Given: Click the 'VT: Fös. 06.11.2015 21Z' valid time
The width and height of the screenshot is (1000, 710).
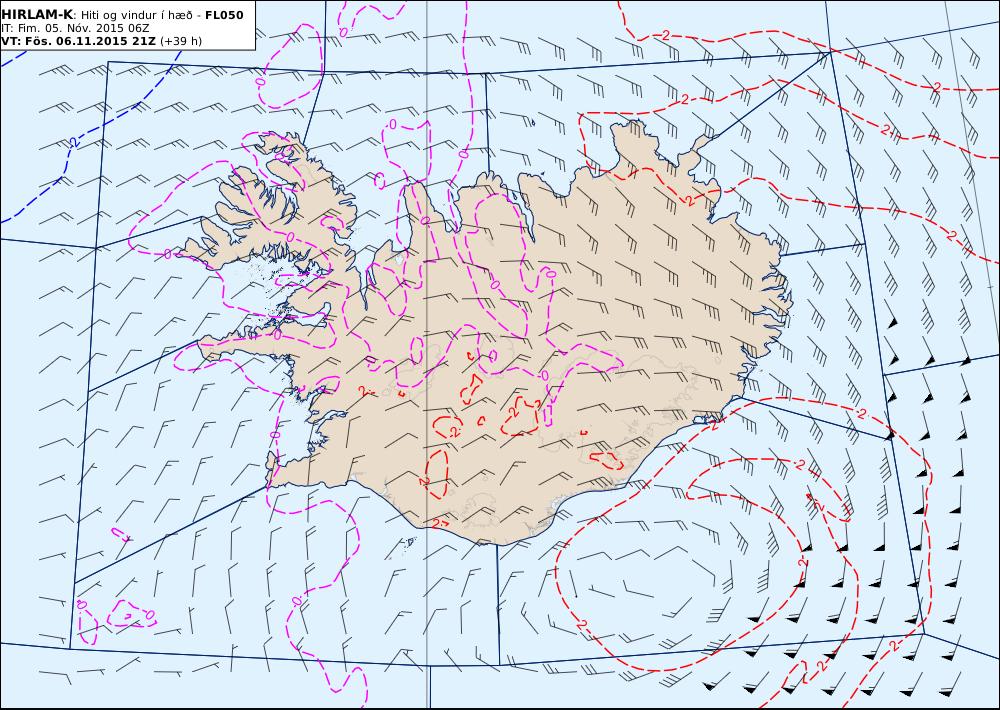Looking at the screenshot, I should click(x=78, y=41).
